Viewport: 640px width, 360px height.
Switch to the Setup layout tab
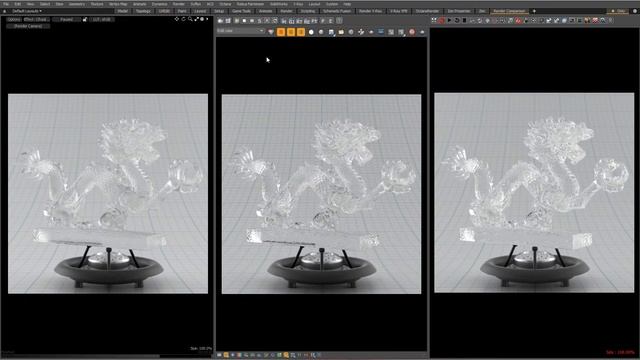tap(219, 11)
